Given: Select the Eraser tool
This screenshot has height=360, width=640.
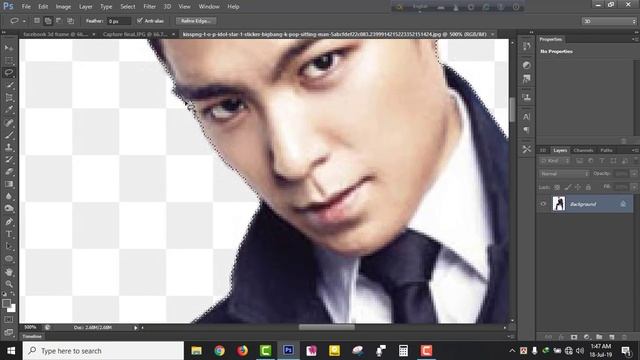Looking at the screenshot, I should pos(9,172).
